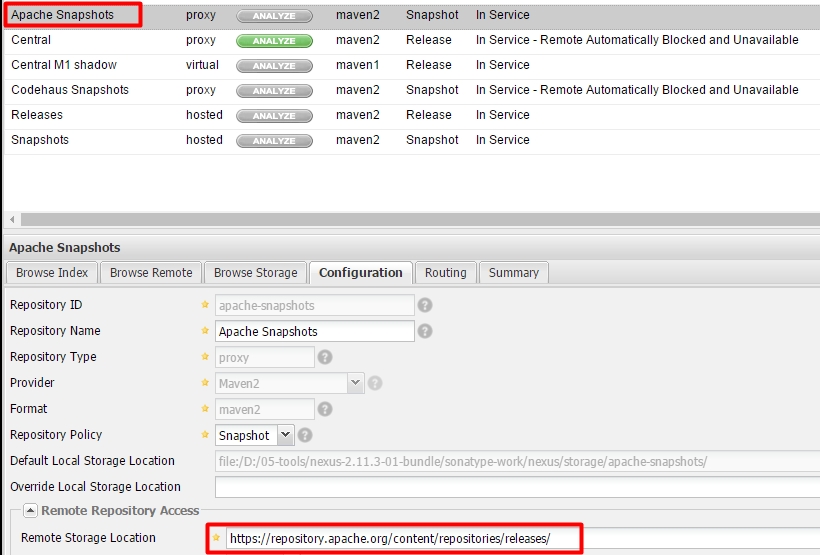
Task: Click the Repository Name input field
Action: click(315, 331)
